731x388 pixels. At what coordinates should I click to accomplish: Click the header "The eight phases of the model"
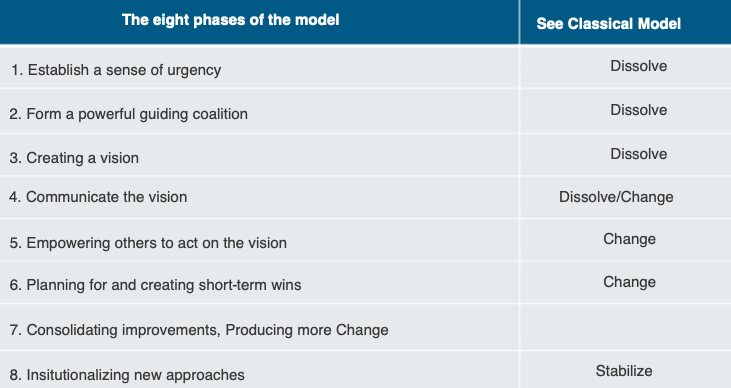coord(230,20)
